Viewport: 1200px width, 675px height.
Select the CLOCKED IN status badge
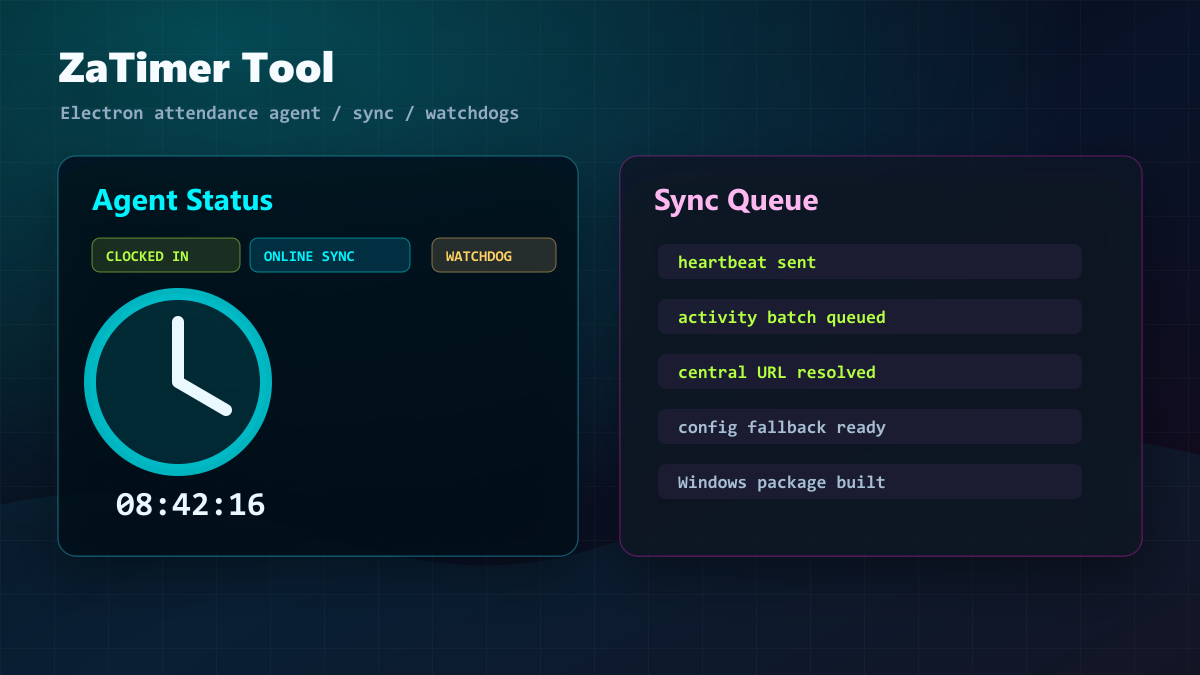click(x=166, y=255)
